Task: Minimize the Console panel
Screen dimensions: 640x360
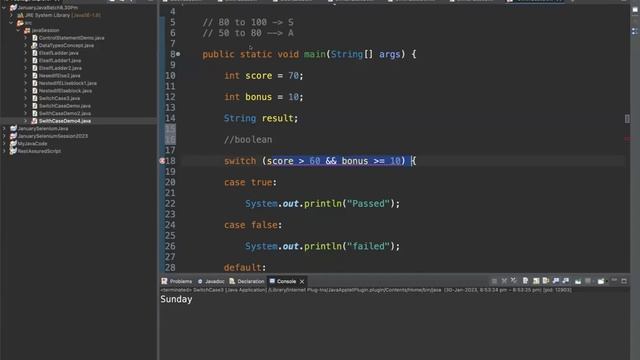Action: 614,281
